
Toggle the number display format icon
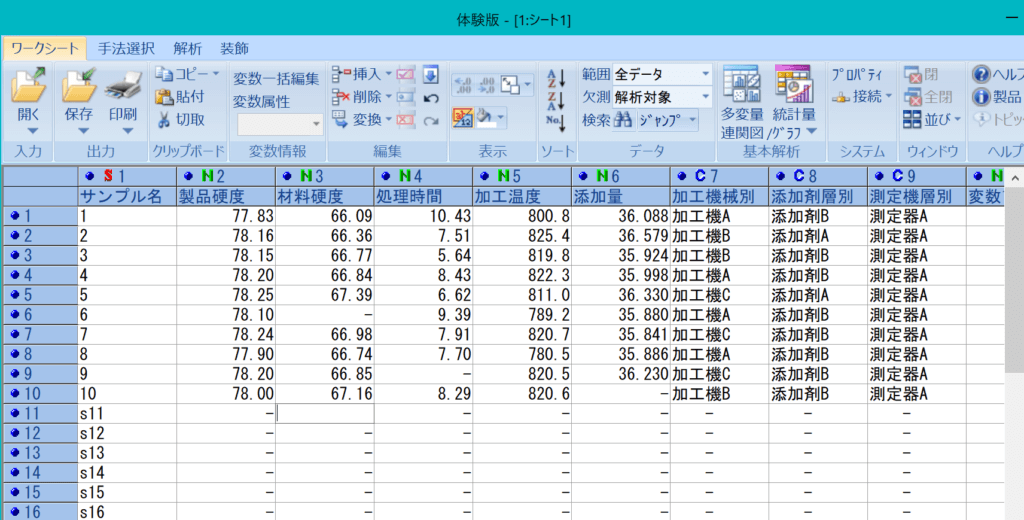463,118
